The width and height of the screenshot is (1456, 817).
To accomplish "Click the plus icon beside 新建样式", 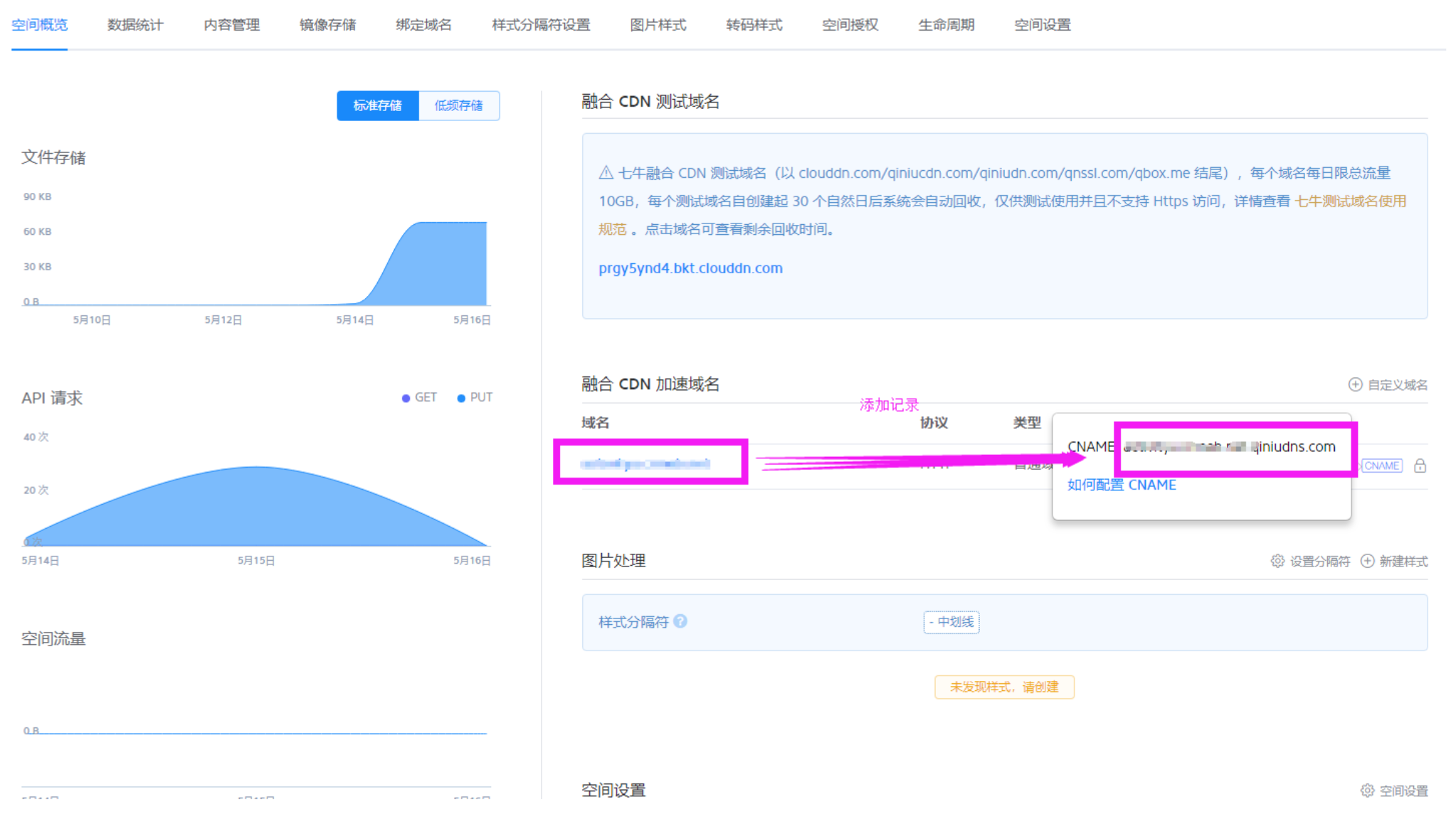I will tap(1367, 561).
